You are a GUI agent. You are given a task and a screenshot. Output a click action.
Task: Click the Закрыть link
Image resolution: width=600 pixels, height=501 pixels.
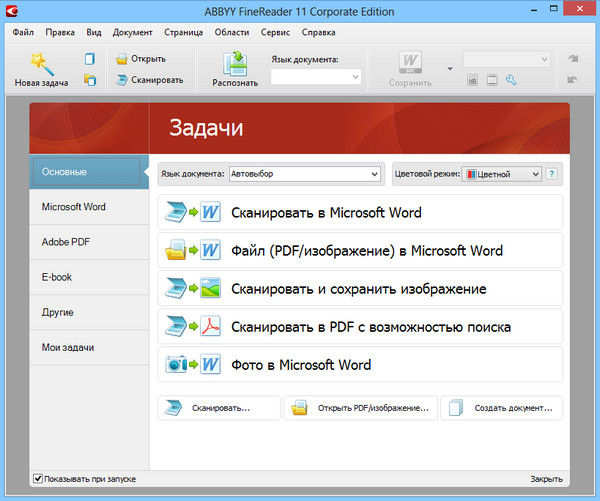(x=545, y=479)
